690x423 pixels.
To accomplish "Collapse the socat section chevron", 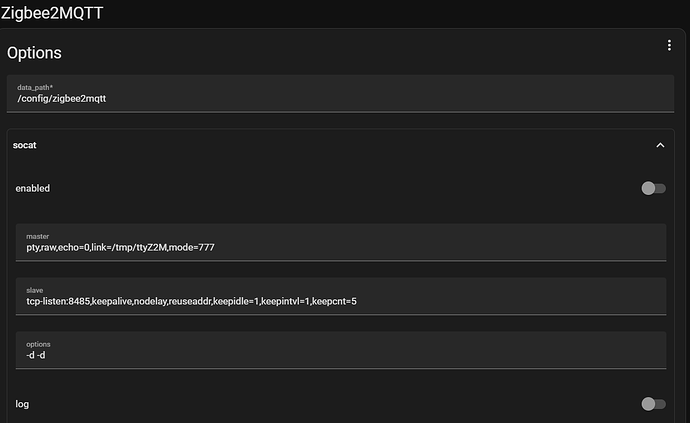I will 660,145.
